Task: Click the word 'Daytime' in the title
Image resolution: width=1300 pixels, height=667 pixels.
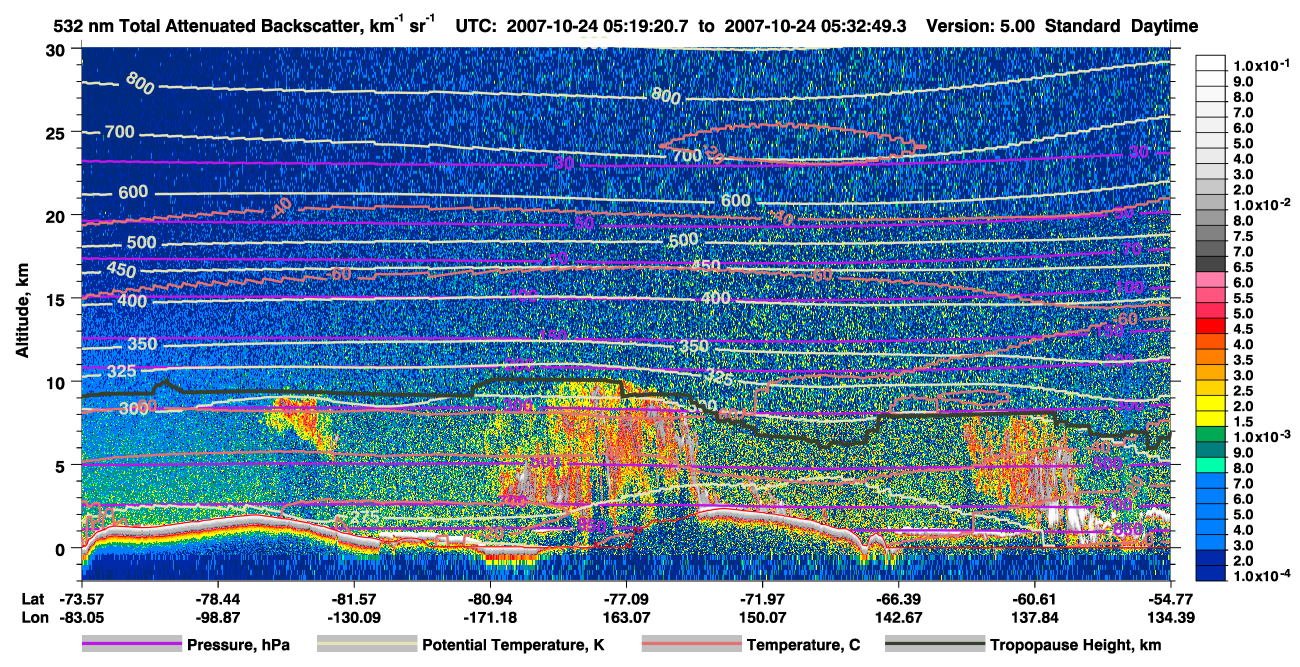Action: pyautogui.click(x=1166, y=27)
